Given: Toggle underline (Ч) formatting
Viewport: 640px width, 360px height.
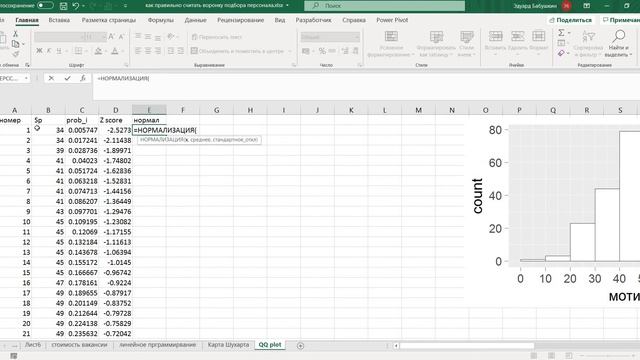Looking at the screenshot, I should [59, 51].
